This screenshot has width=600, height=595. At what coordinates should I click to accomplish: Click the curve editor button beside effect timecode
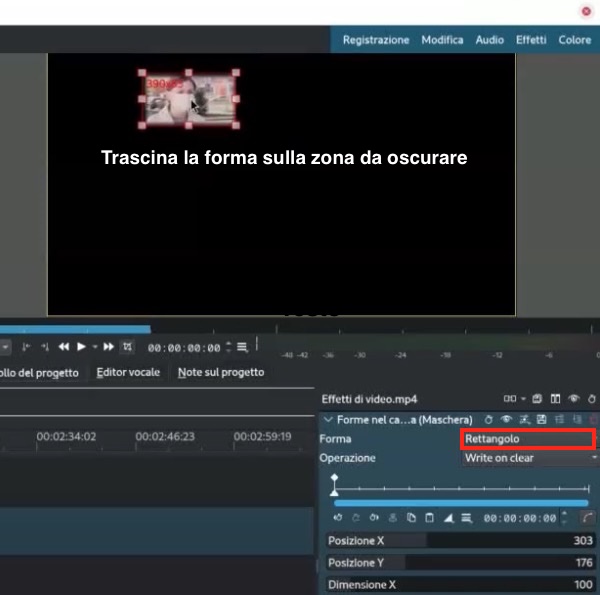coord(588,518)
